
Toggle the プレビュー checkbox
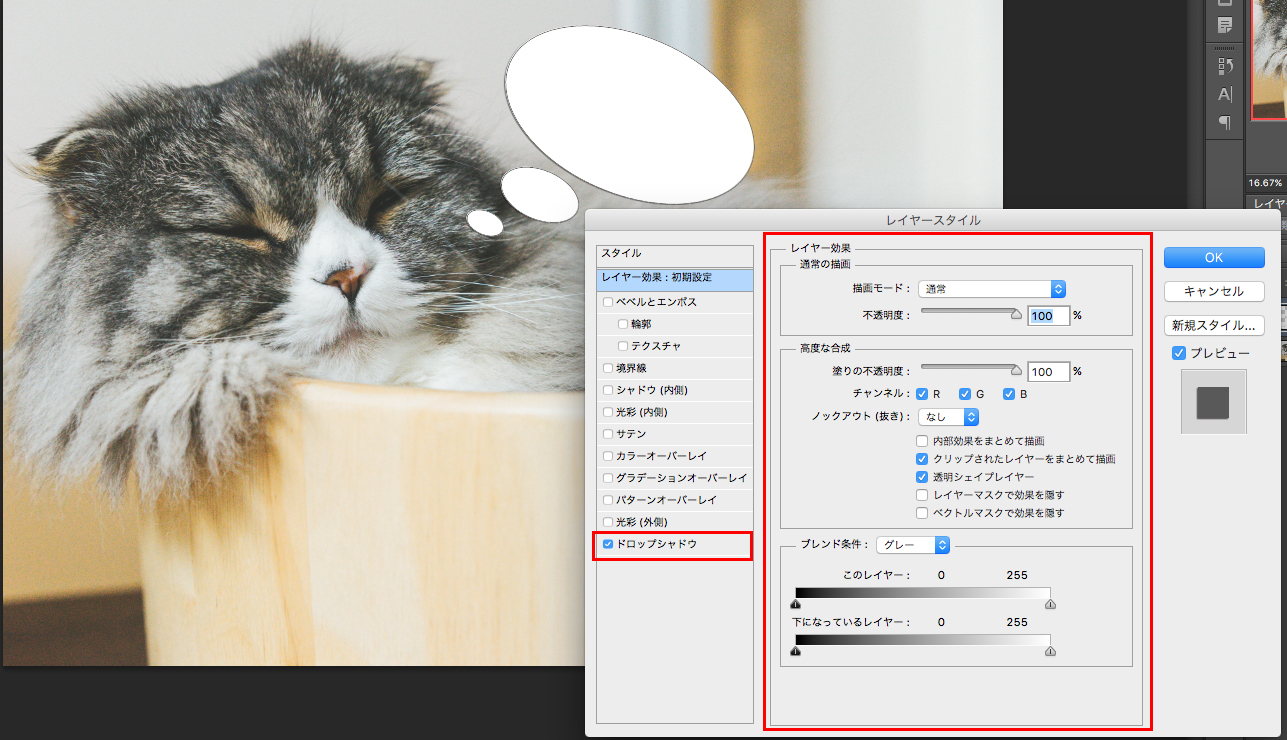tap(1179, 353)
